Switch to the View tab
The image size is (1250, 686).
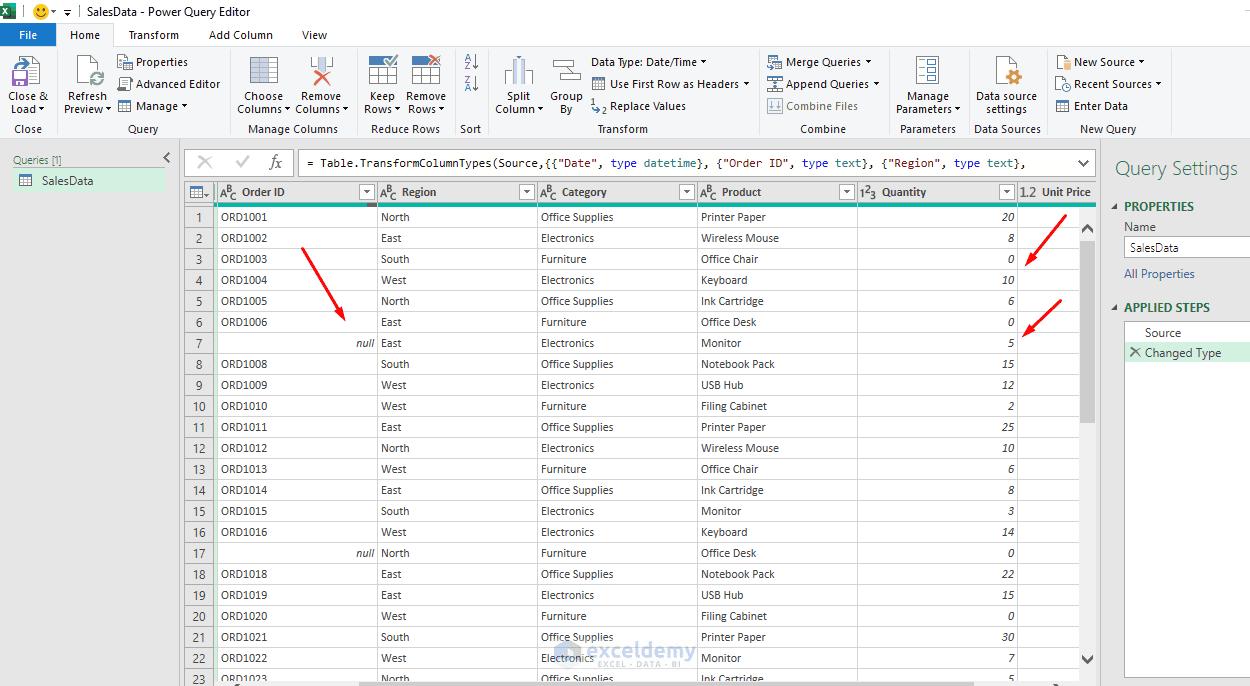point(315,35)
